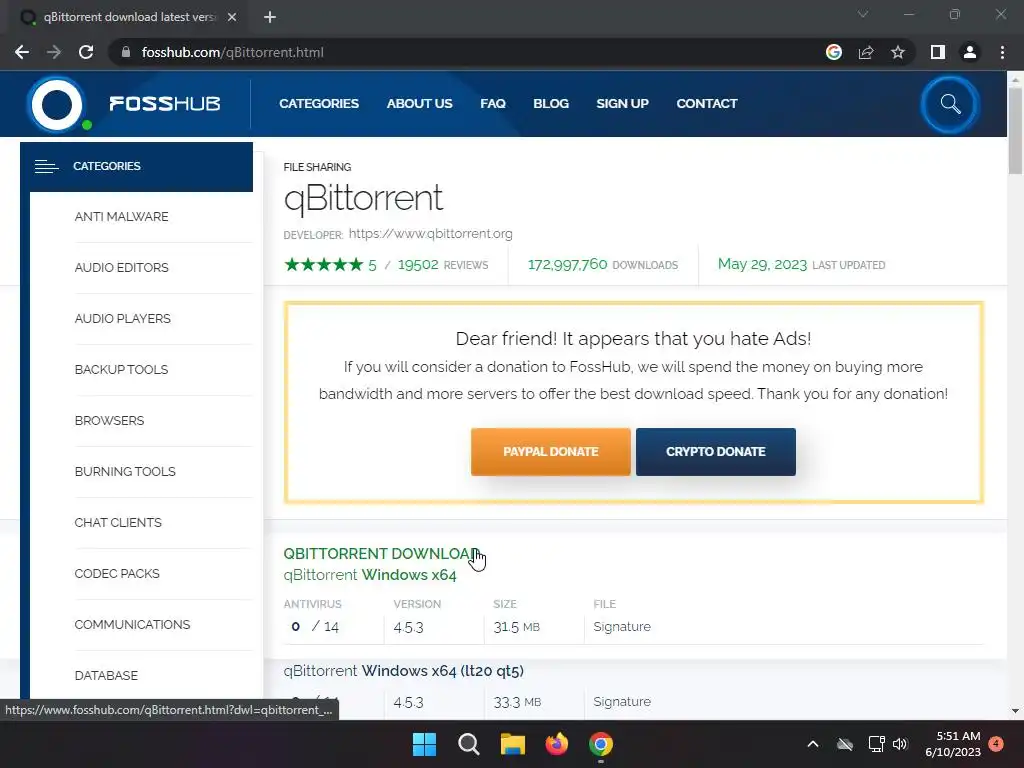The height and width of the screenshot is (768, 1024).
Task: Open the BLOG nav item
Action: click(551, 104)
